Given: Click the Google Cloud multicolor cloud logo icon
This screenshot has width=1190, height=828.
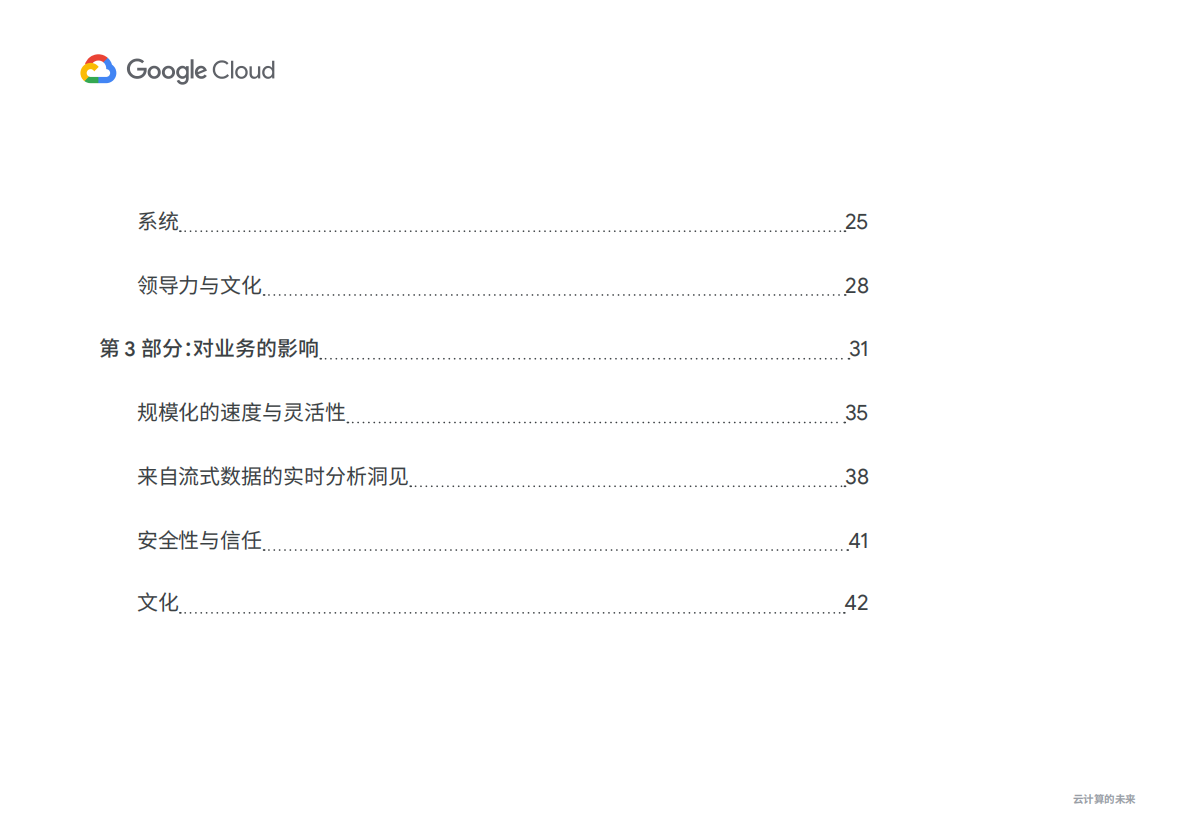Looking at the screenshot, I should (x=98, y=70).
